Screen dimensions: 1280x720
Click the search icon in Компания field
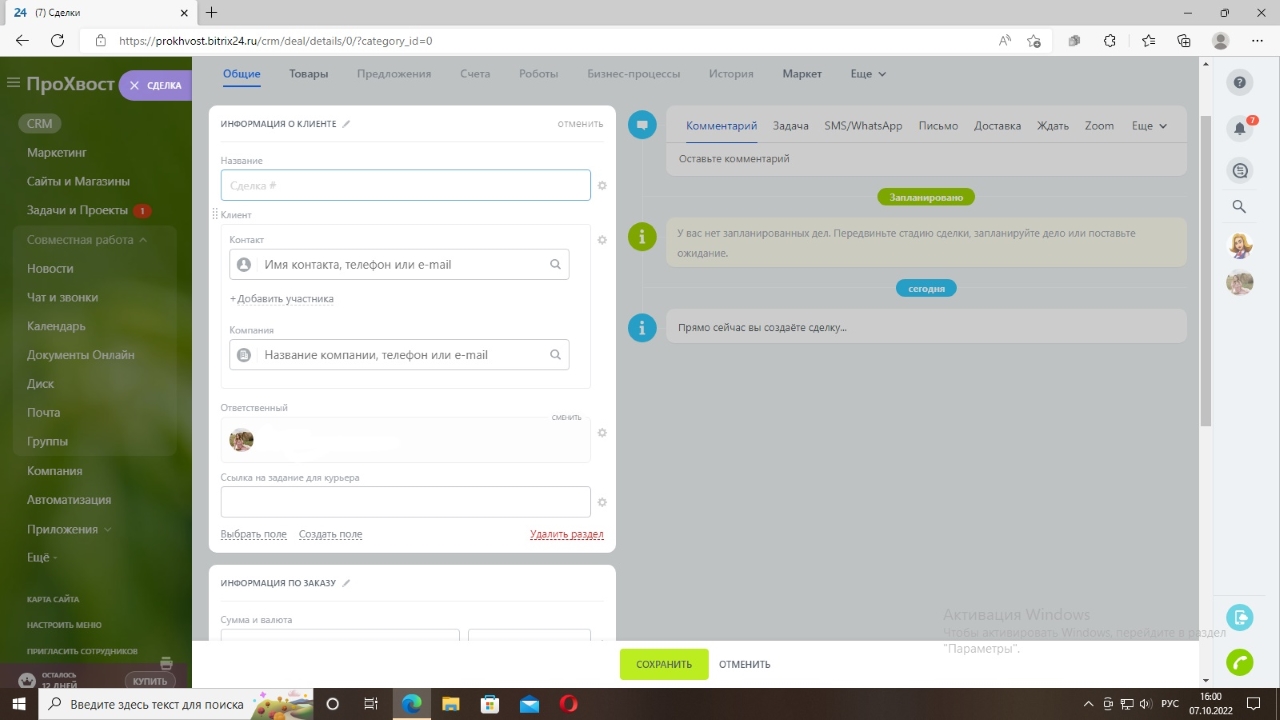(x=555, y=355)
